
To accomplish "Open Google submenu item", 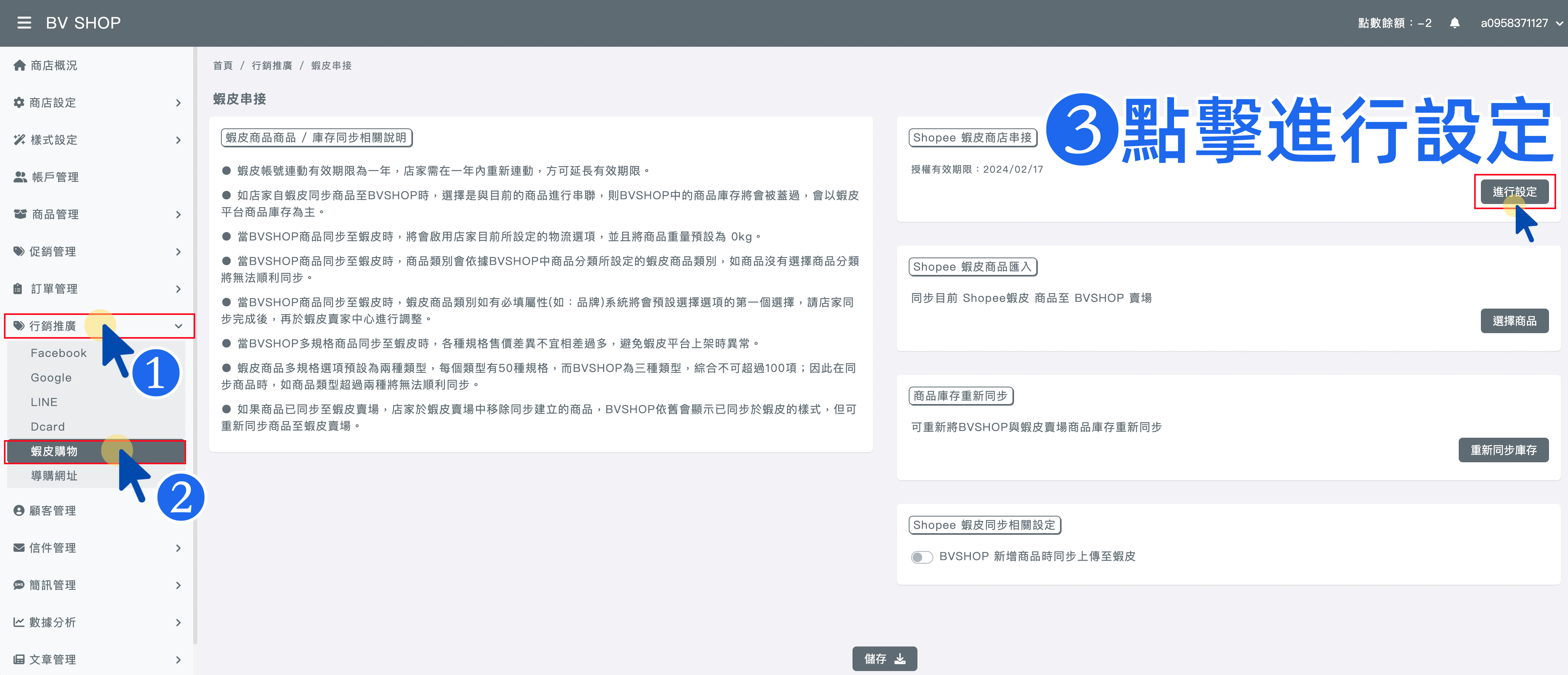I will tap(96, 378).
